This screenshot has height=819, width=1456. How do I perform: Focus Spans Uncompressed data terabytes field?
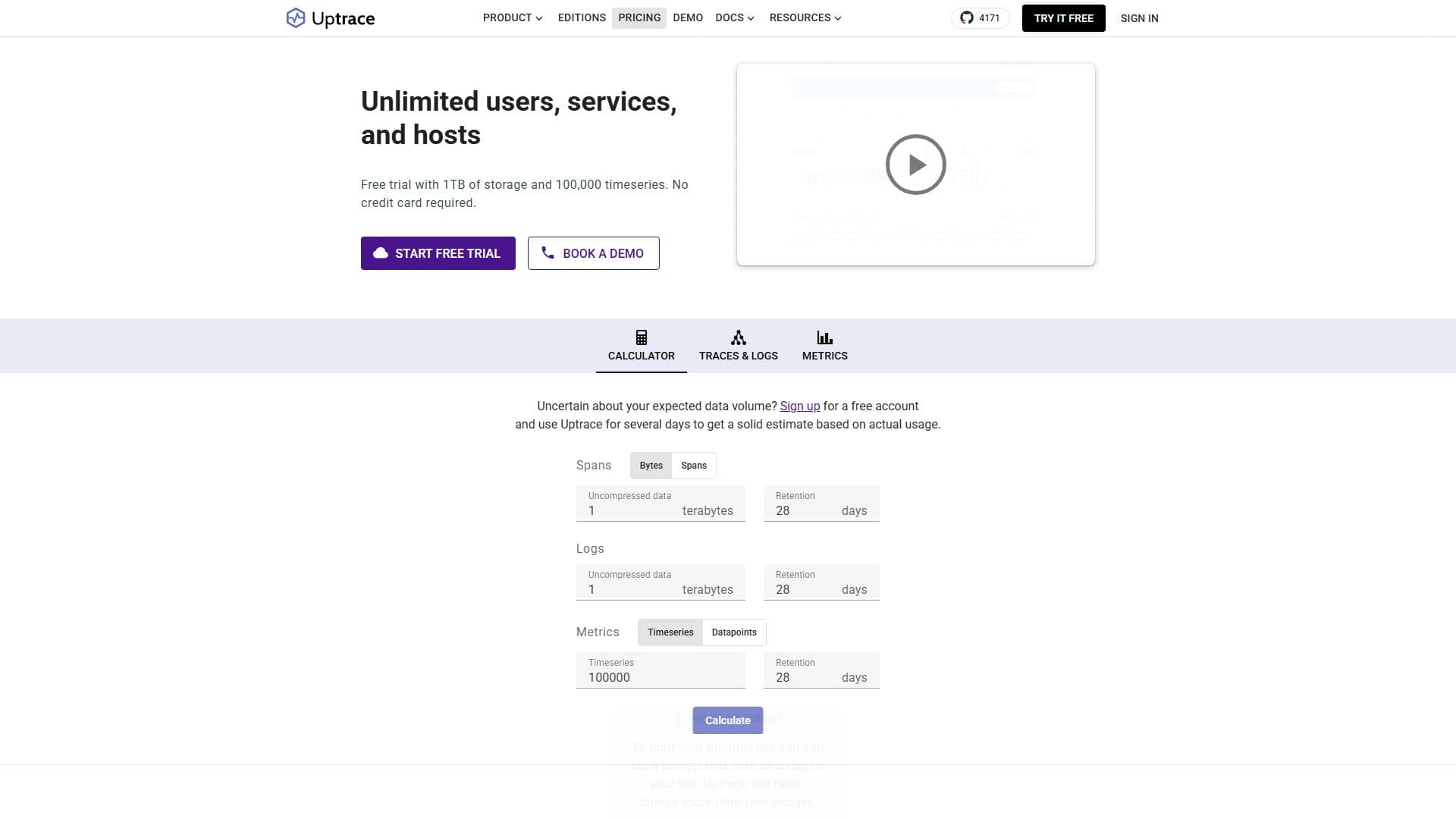[x=661, y=504]
